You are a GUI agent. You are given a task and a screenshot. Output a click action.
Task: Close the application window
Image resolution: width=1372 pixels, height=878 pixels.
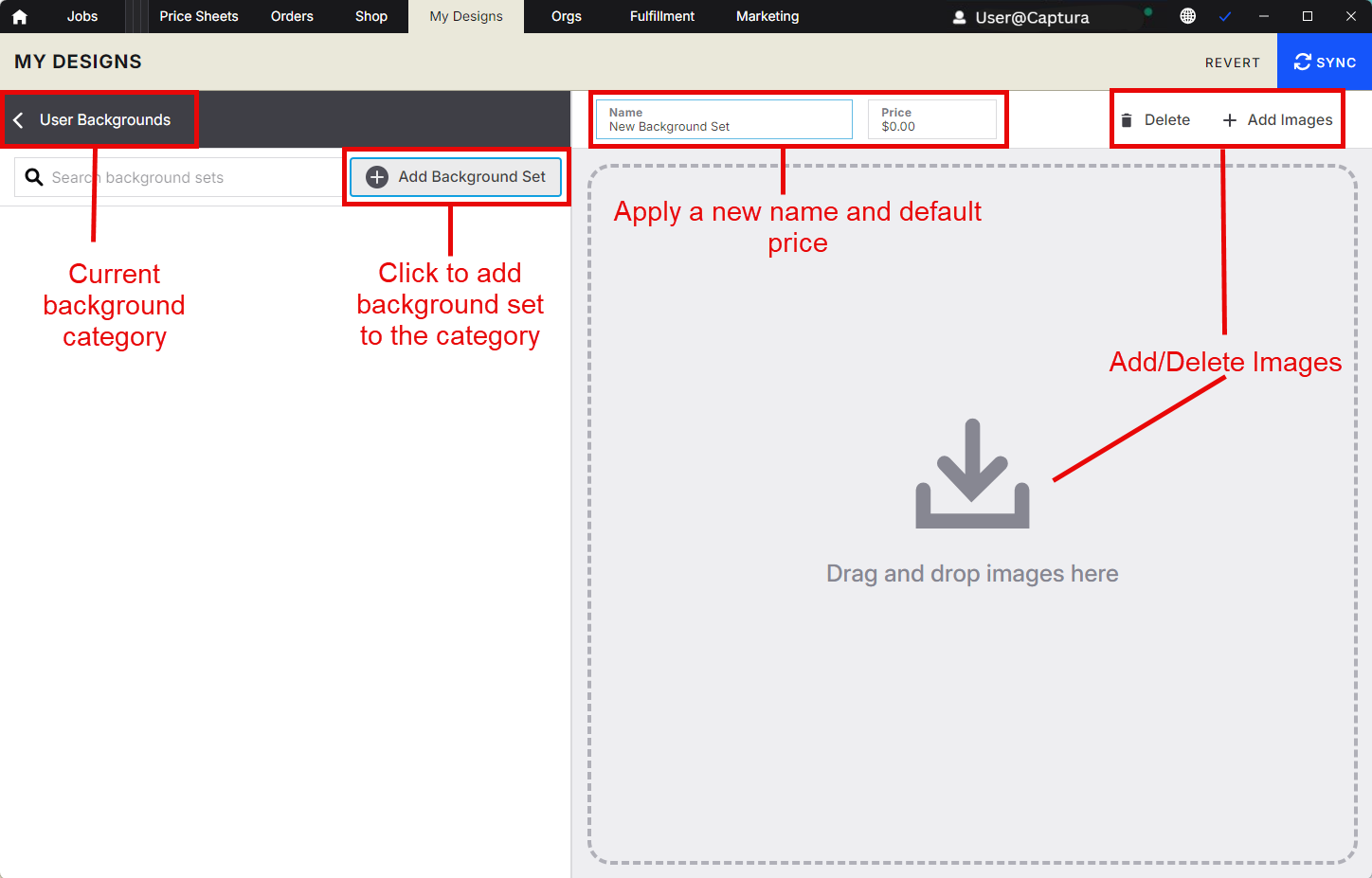[1351, 16]
